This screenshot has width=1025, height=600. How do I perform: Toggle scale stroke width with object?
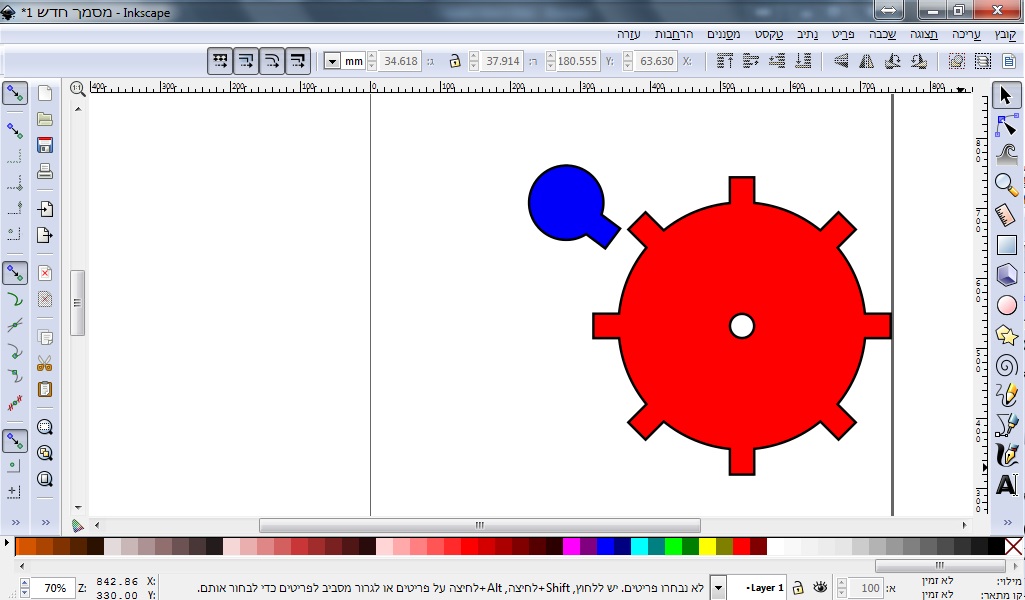tap(298, 61)
